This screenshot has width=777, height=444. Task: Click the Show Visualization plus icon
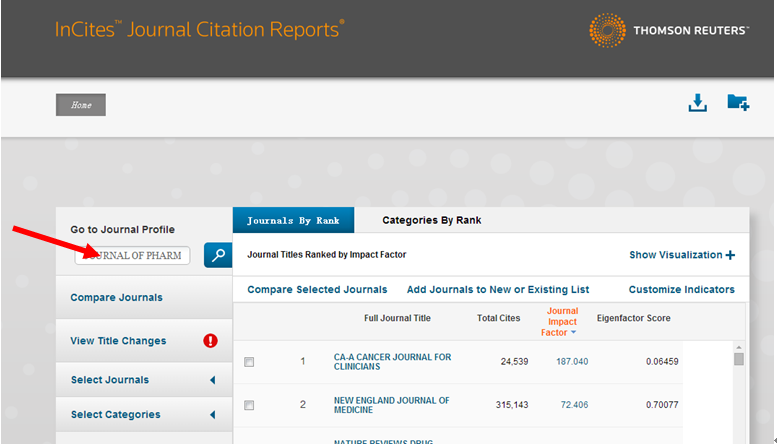(x=730, y=255)
